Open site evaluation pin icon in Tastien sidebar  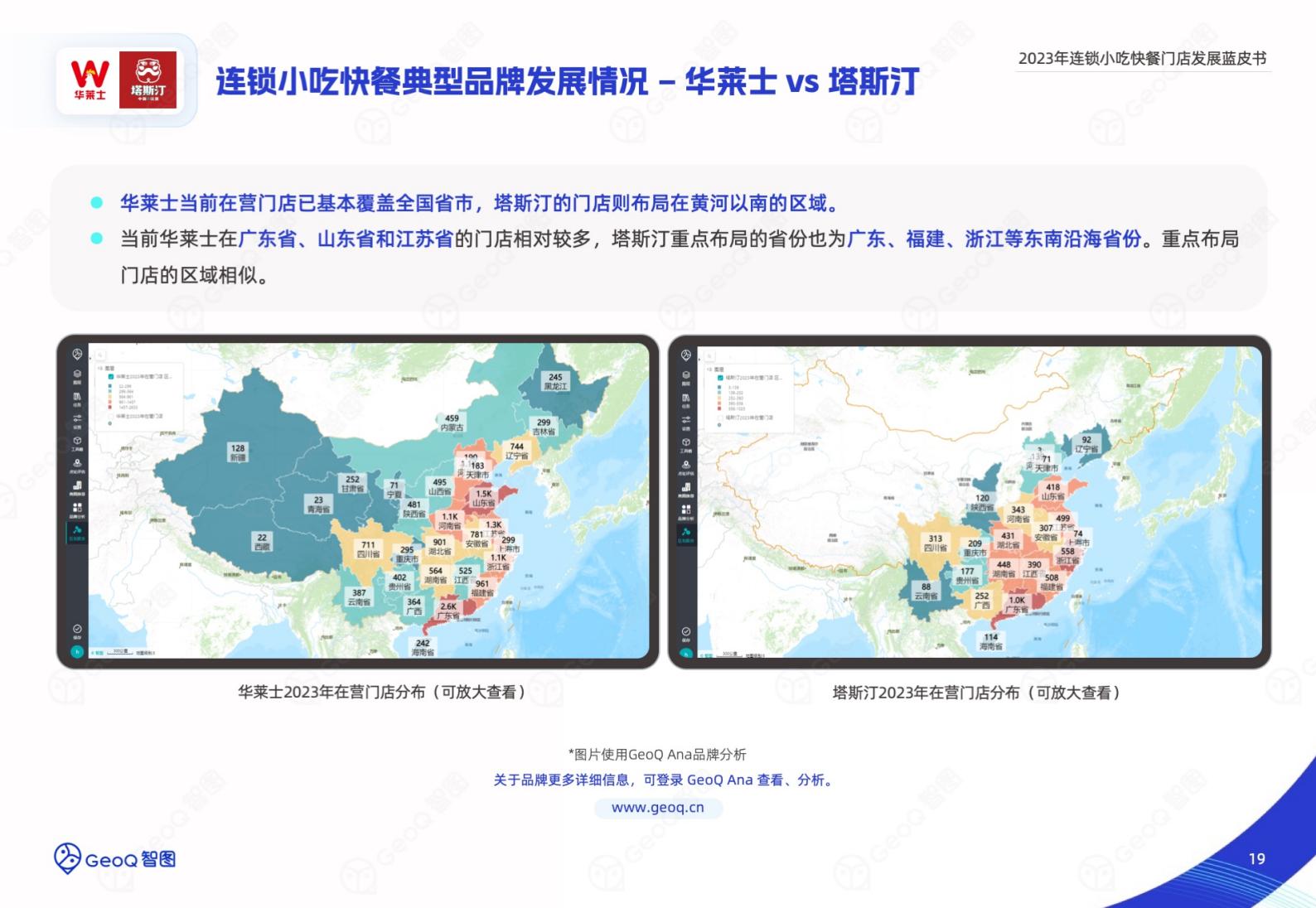(686, 464)
